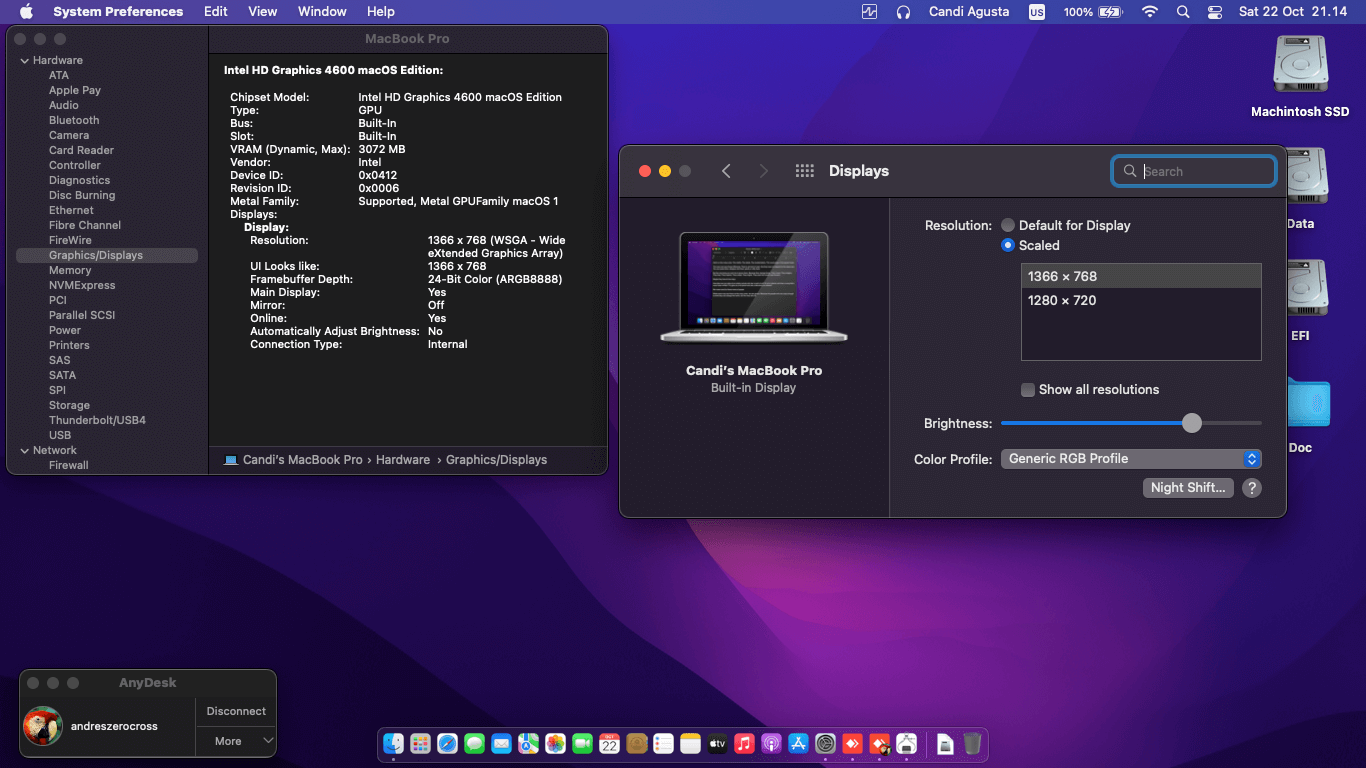Open Spotlight search from the menu bar
The width and height of the screenshot is (1366, 768).
(x=1182, y=12)
